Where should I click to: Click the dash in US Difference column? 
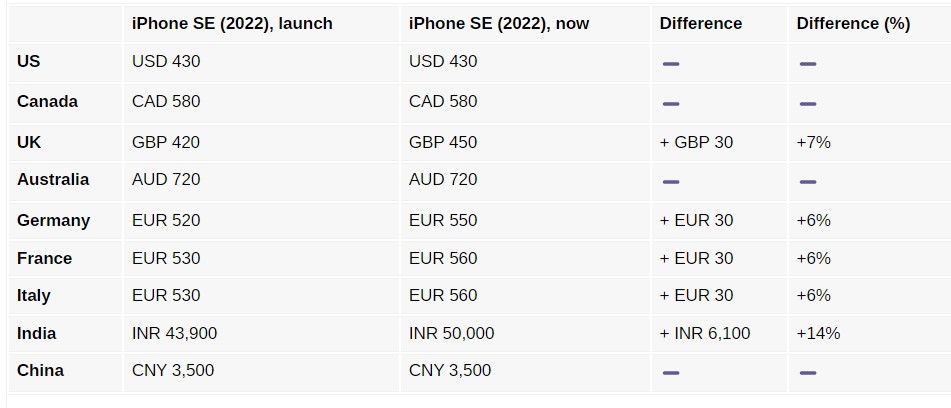pyautogui.click(x=671, y=63)
